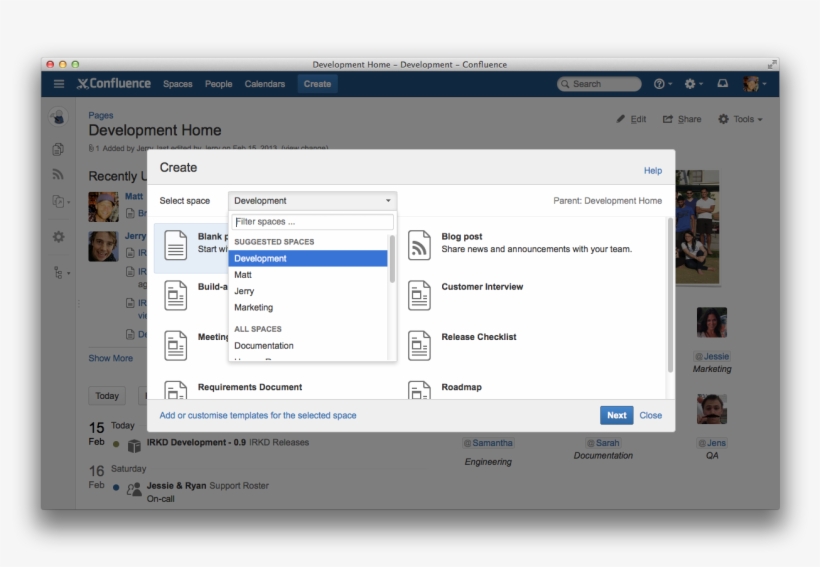Select the Roadmap template icon
Image resolution: width=820 pixels, height=567 pixels.
coord(419,390)
